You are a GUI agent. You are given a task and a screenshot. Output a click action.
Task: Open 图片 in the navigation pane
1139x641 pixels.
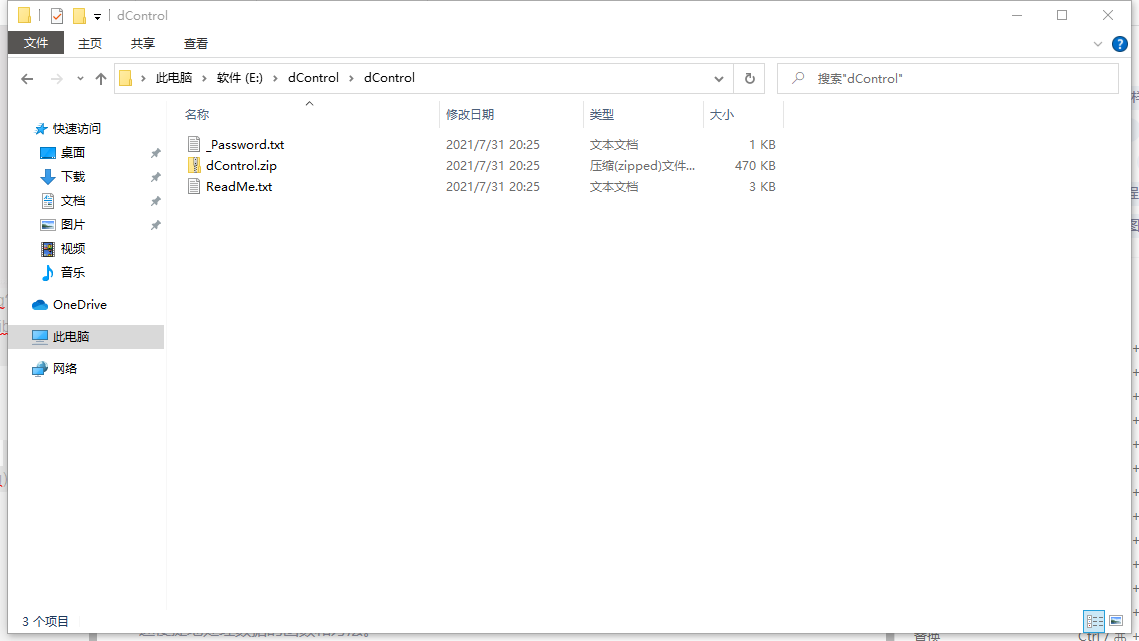coord(73,225)
